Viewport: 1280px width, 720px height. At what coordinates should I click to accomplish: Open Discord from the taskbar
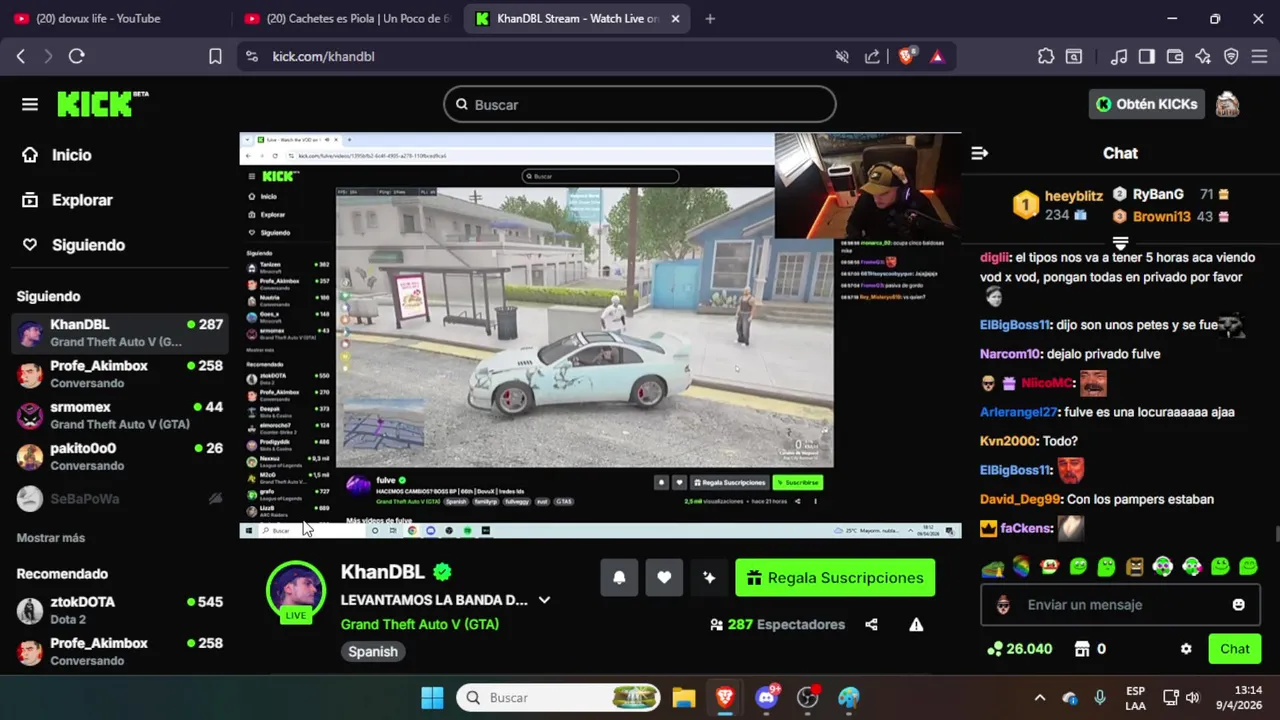coord(767,698)
